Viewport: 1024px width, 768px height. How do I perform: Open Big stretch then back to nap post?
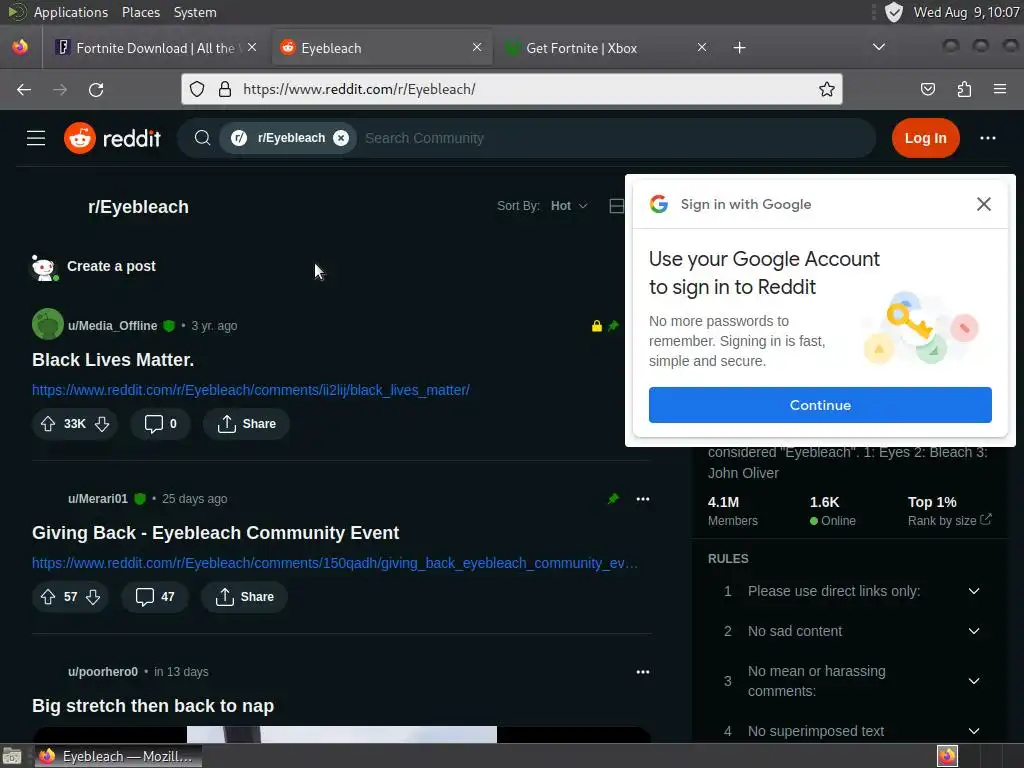point(153,706)
